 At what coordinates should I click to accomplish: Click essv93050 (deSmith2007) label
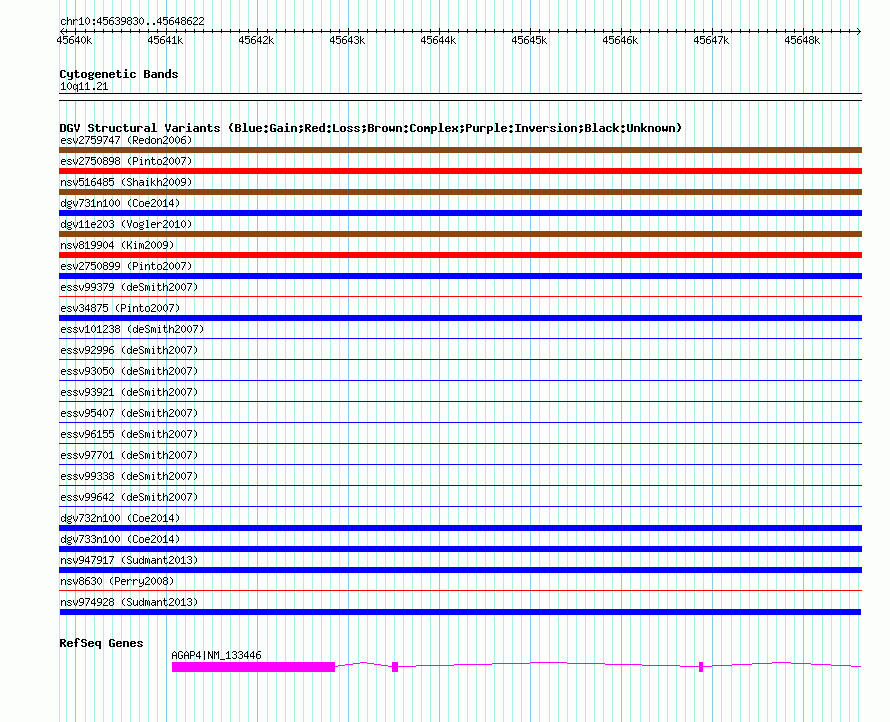coord(129,371)
